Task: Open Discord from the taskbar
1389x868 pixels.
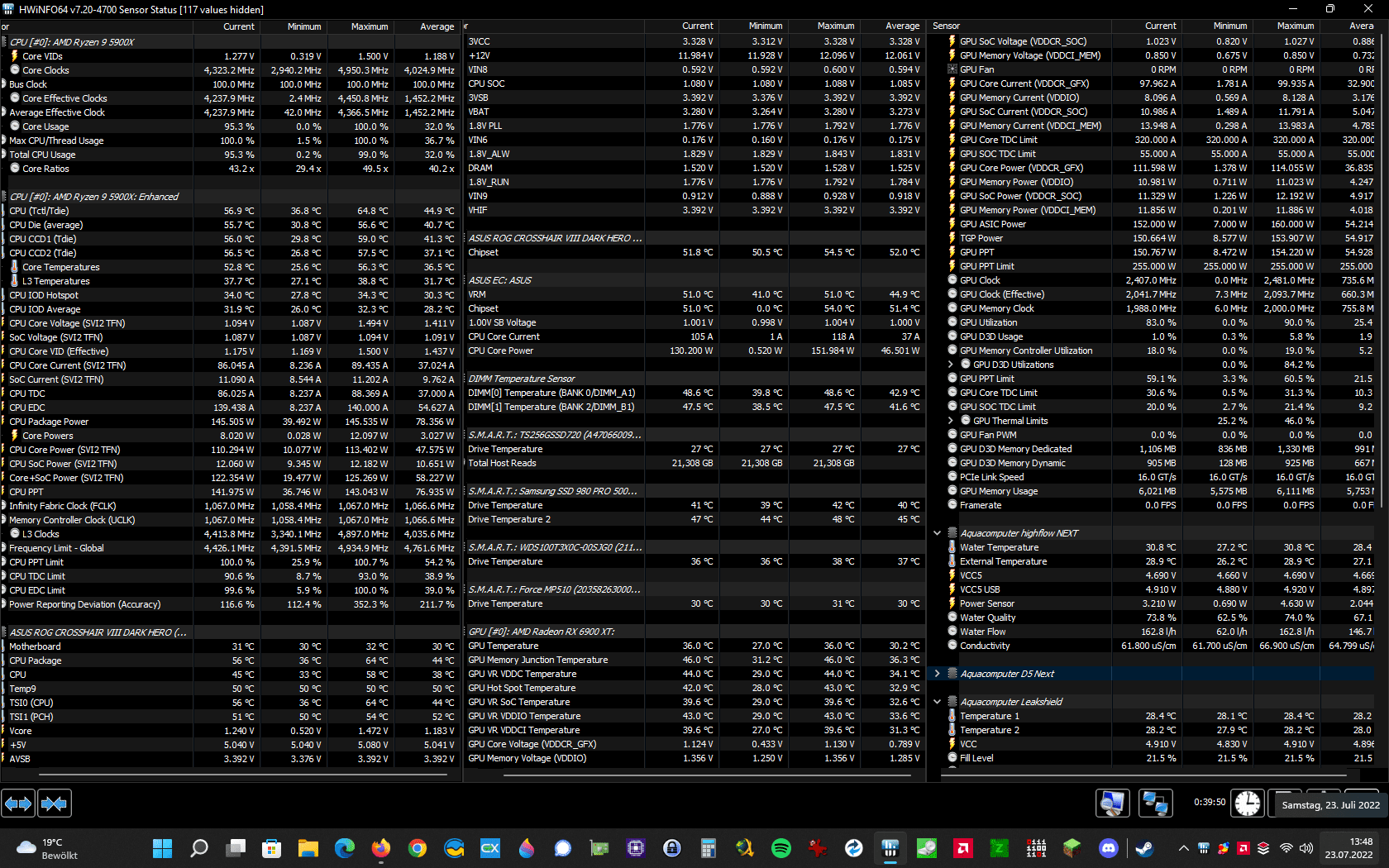Action: point(1109,848)
